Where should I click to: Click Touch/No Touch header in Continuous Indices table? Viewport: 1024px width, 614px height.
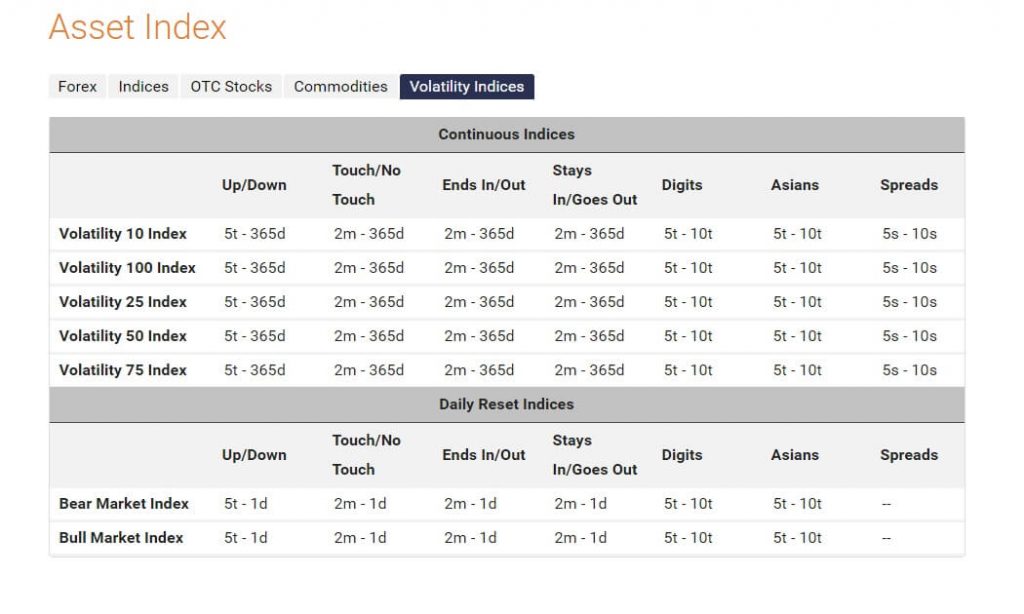tap(366, 185)
